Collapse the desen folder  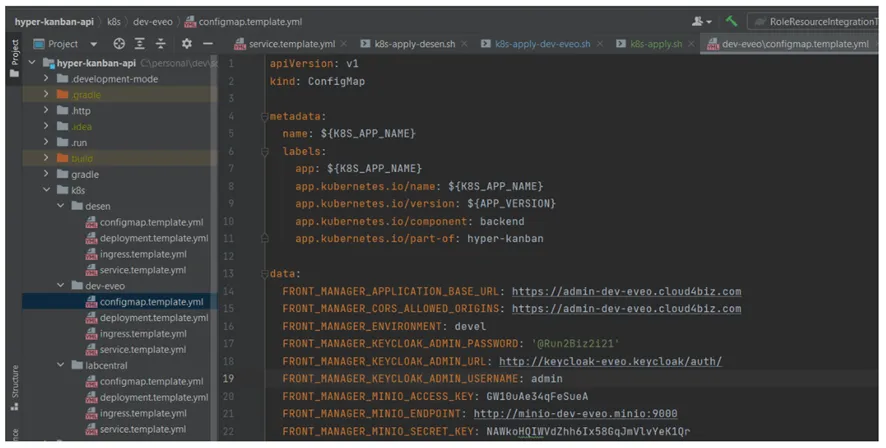click(x=60, y=206)
